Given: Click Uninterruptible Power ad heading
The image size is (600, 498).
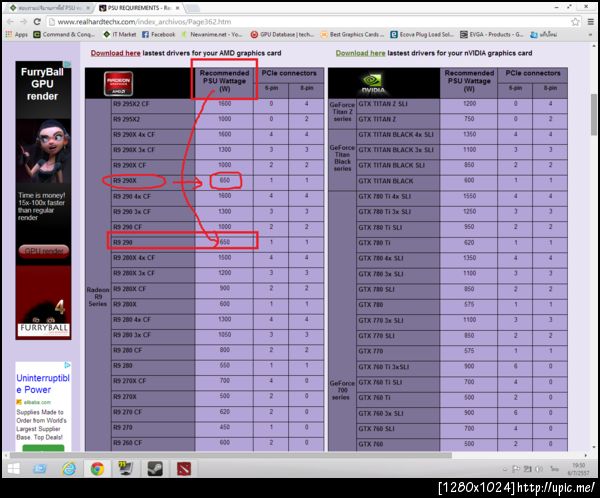Looking at the screenshot, I should (42, 384).
